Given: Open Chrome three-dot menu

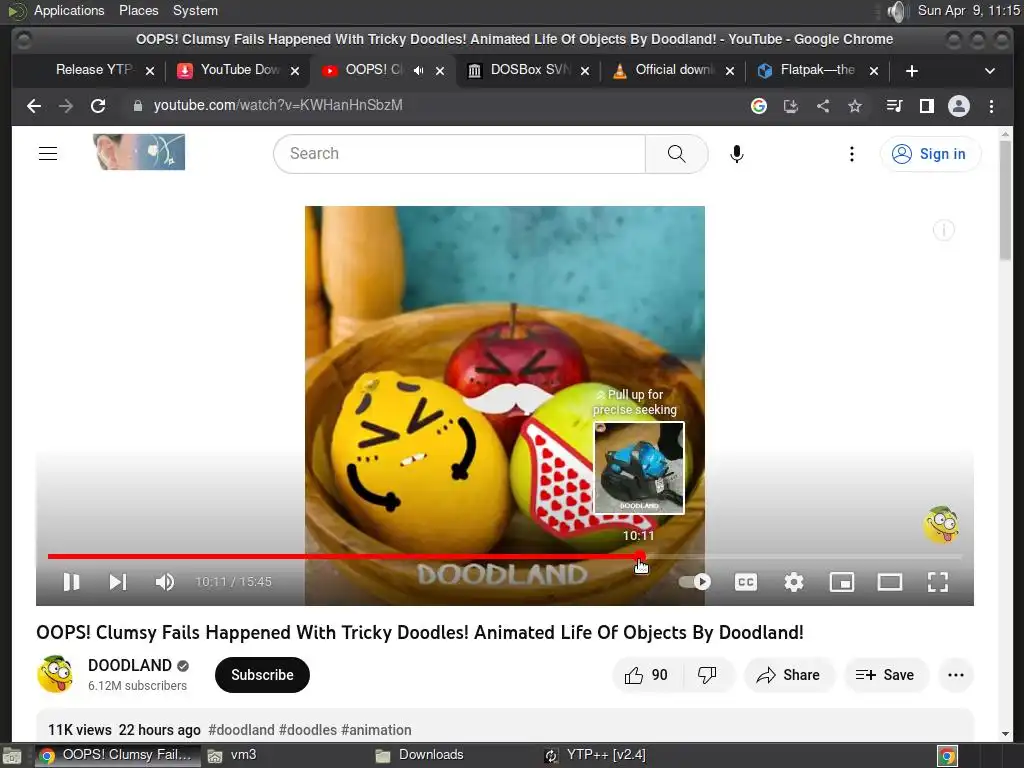Looking at the screenshot, I should coord(991,106).
